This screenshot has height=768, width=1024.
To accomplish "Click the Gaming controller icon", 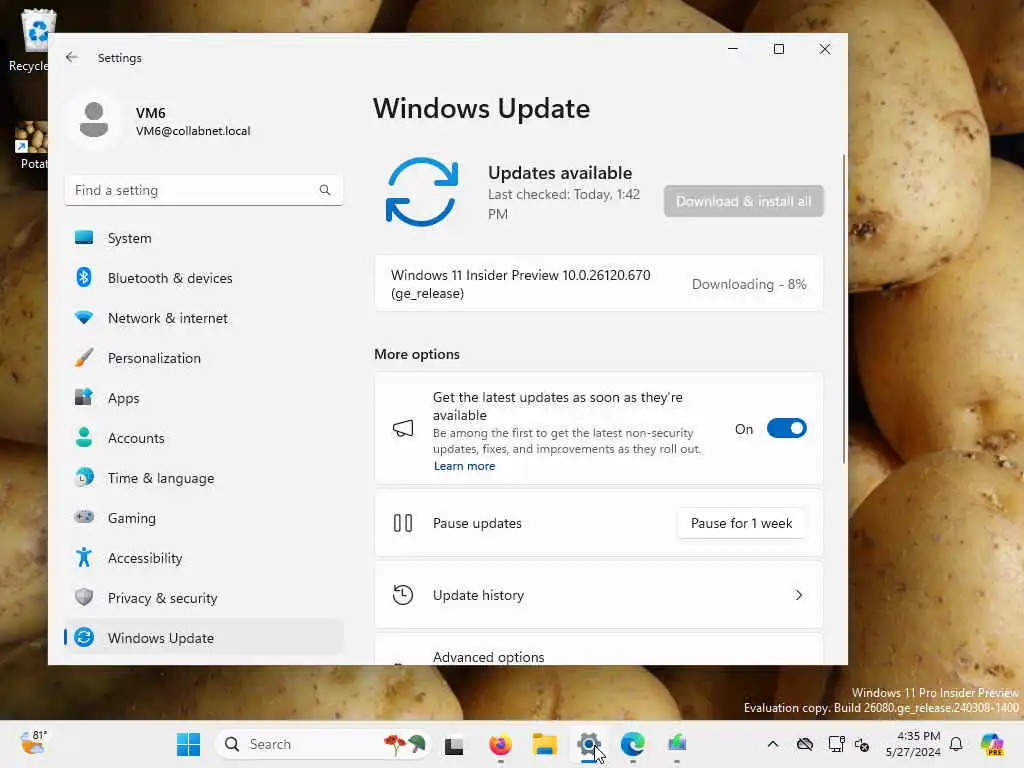I will 84,517.
